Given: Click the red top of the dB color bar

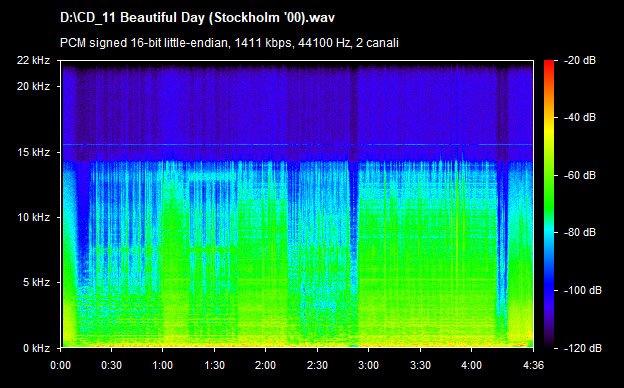Looking at the screenshot, I should coord(549,66).
